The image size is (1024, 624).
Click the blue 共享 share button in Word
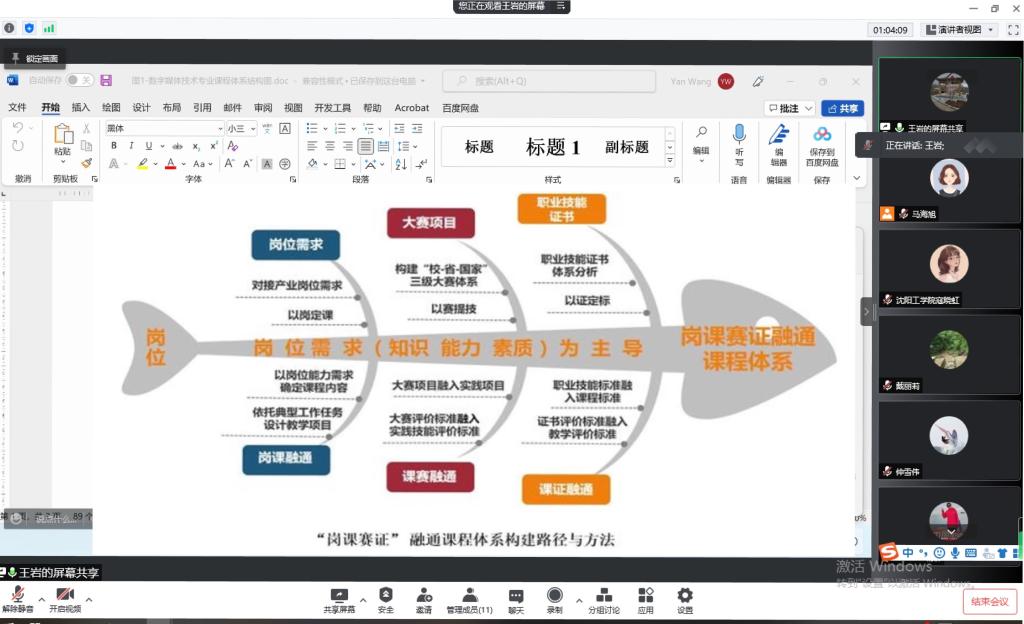[842, 108]
